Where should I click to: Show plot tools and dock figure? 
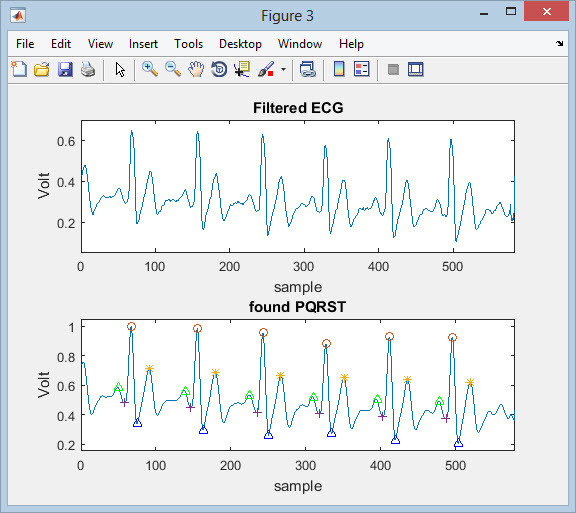[416, 69]
